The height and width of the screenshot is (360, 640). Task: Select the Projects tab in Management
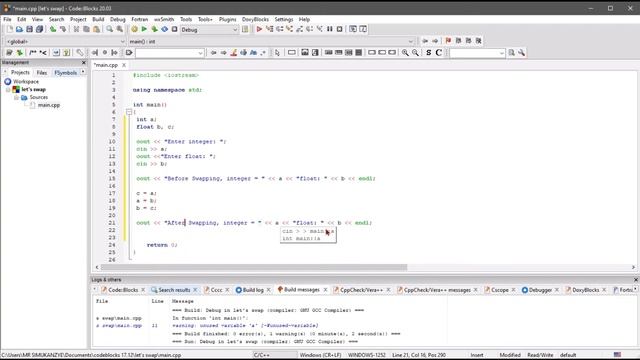[x=20, y=73]
